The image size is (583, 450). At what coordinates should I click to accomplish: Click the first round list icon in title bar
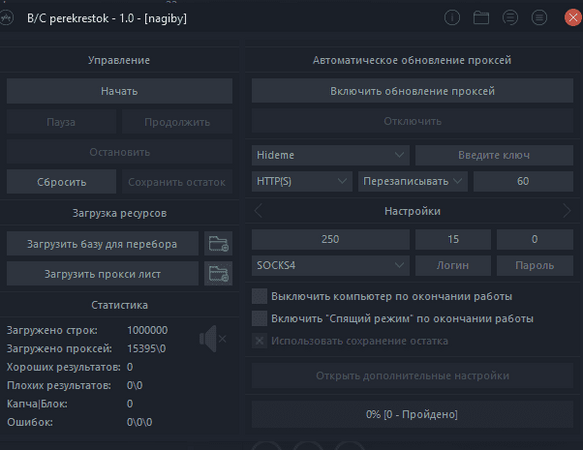click(x=510, y=17)
